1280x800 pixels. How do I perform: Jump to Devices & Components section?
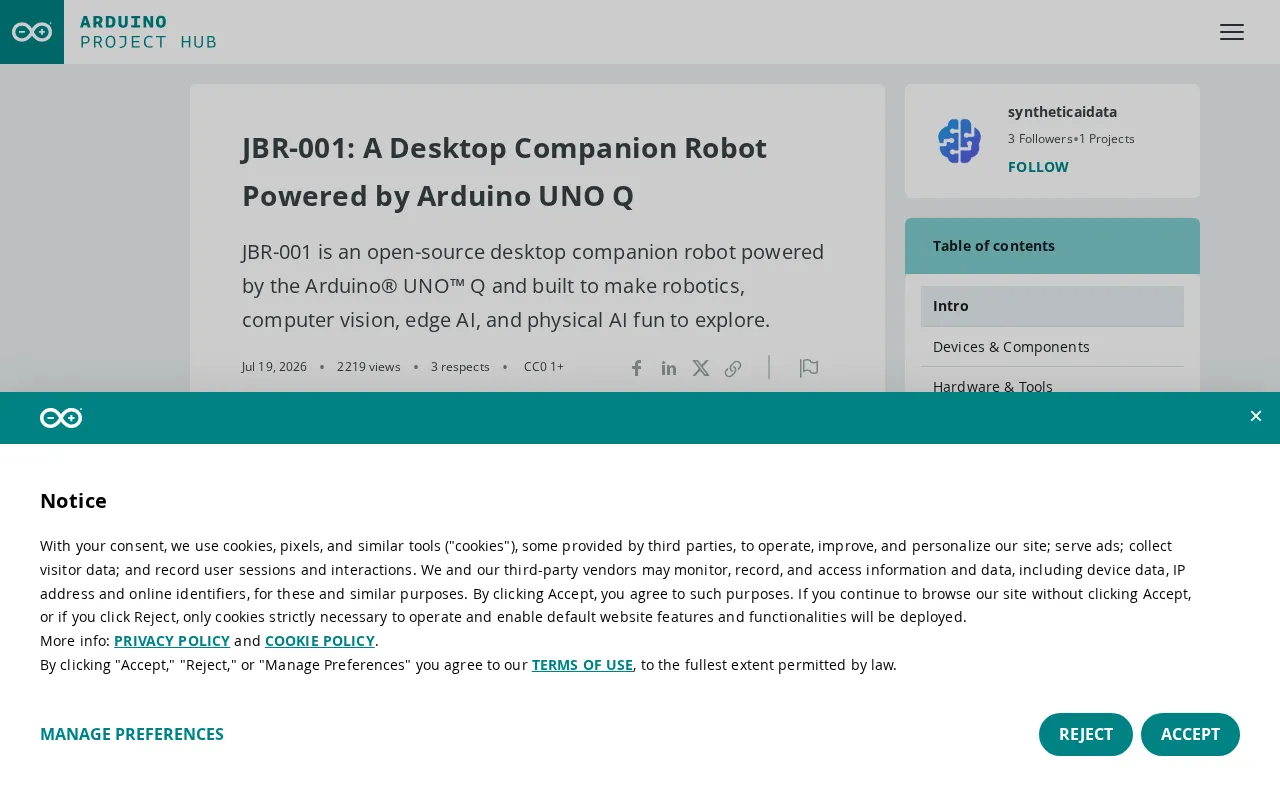pos(1052,347)
